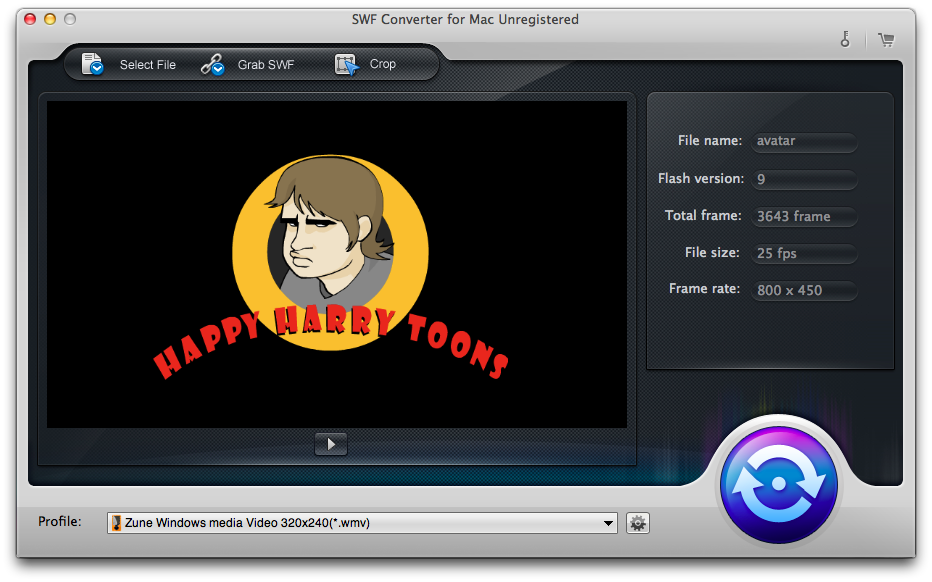Click the 'Flash version:' label

coord(701,178)
